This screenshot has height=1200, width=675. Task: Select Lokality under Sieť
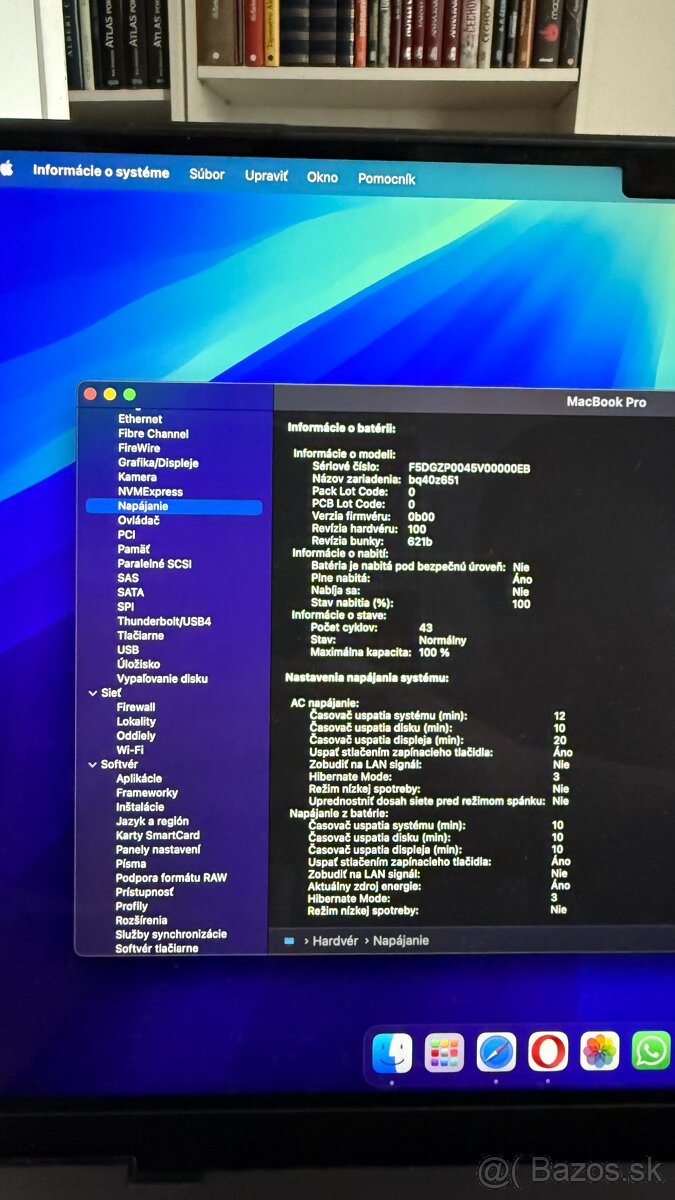(x=136, y=721)
